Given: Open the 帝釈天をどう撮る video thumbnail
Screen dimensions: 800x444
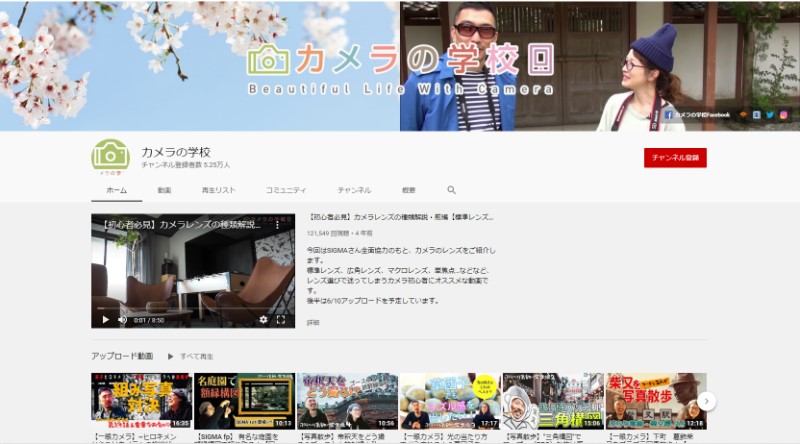Looking at the screenshot, I should tap(347, 401).
